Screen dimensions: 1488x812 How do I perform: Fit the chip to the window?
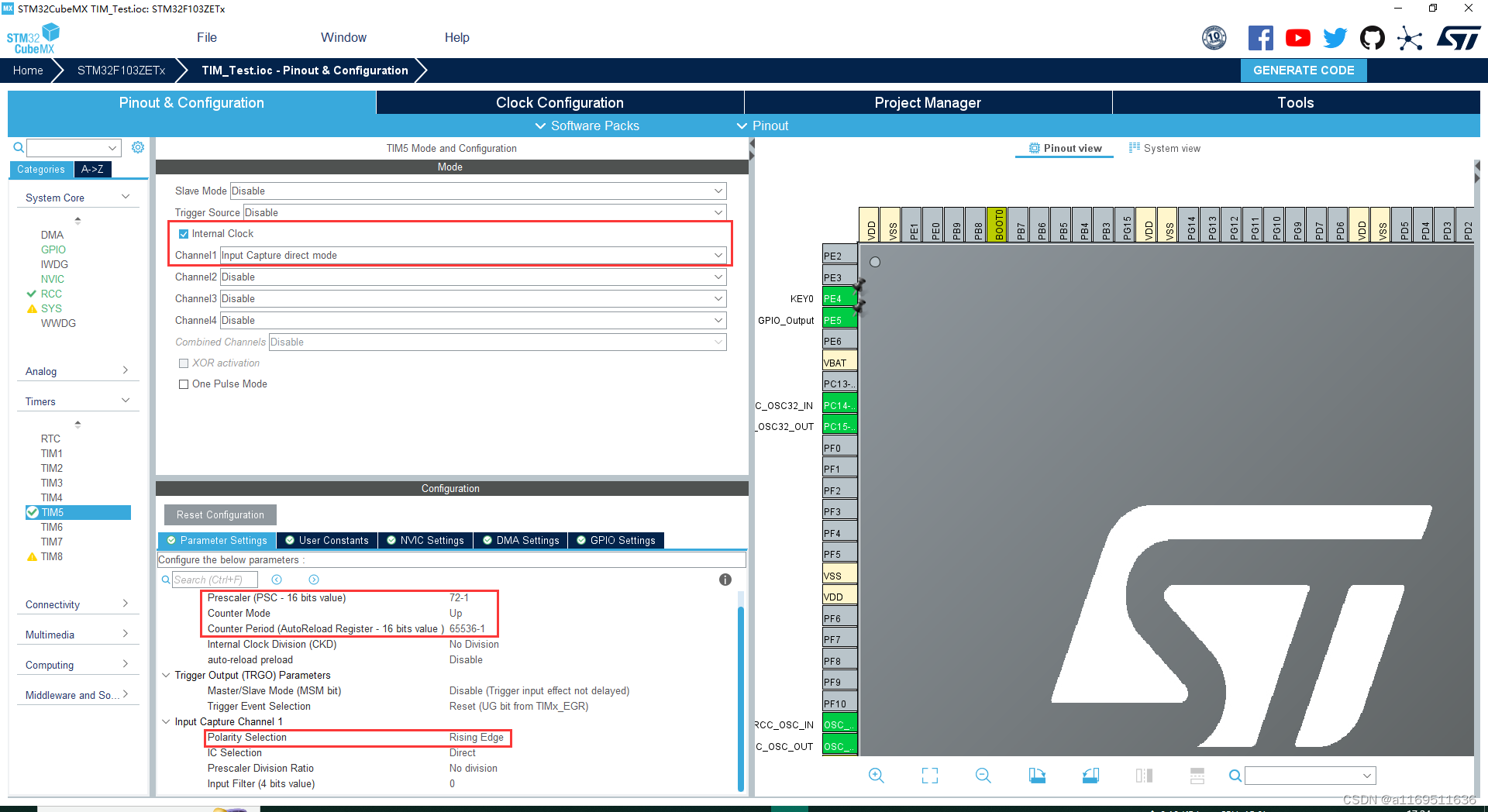tap(930, 776)
